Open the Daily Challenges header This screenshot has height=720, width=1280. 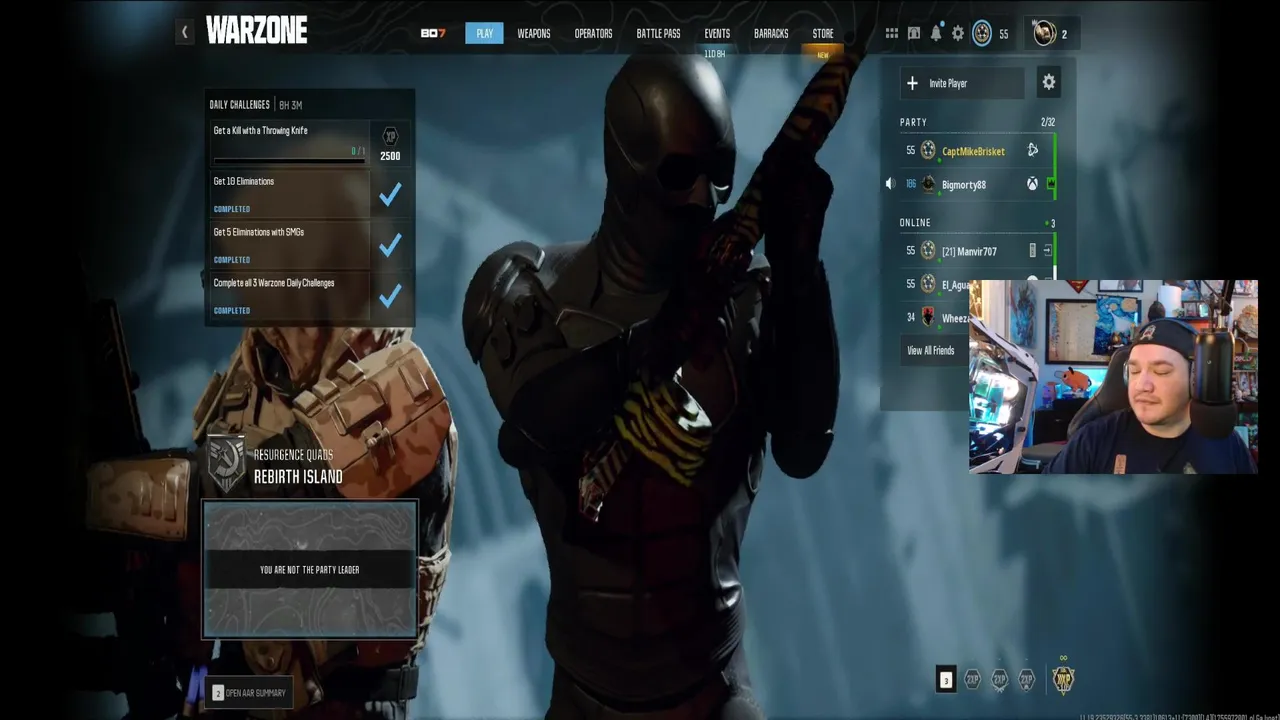[x=239, y=104]
